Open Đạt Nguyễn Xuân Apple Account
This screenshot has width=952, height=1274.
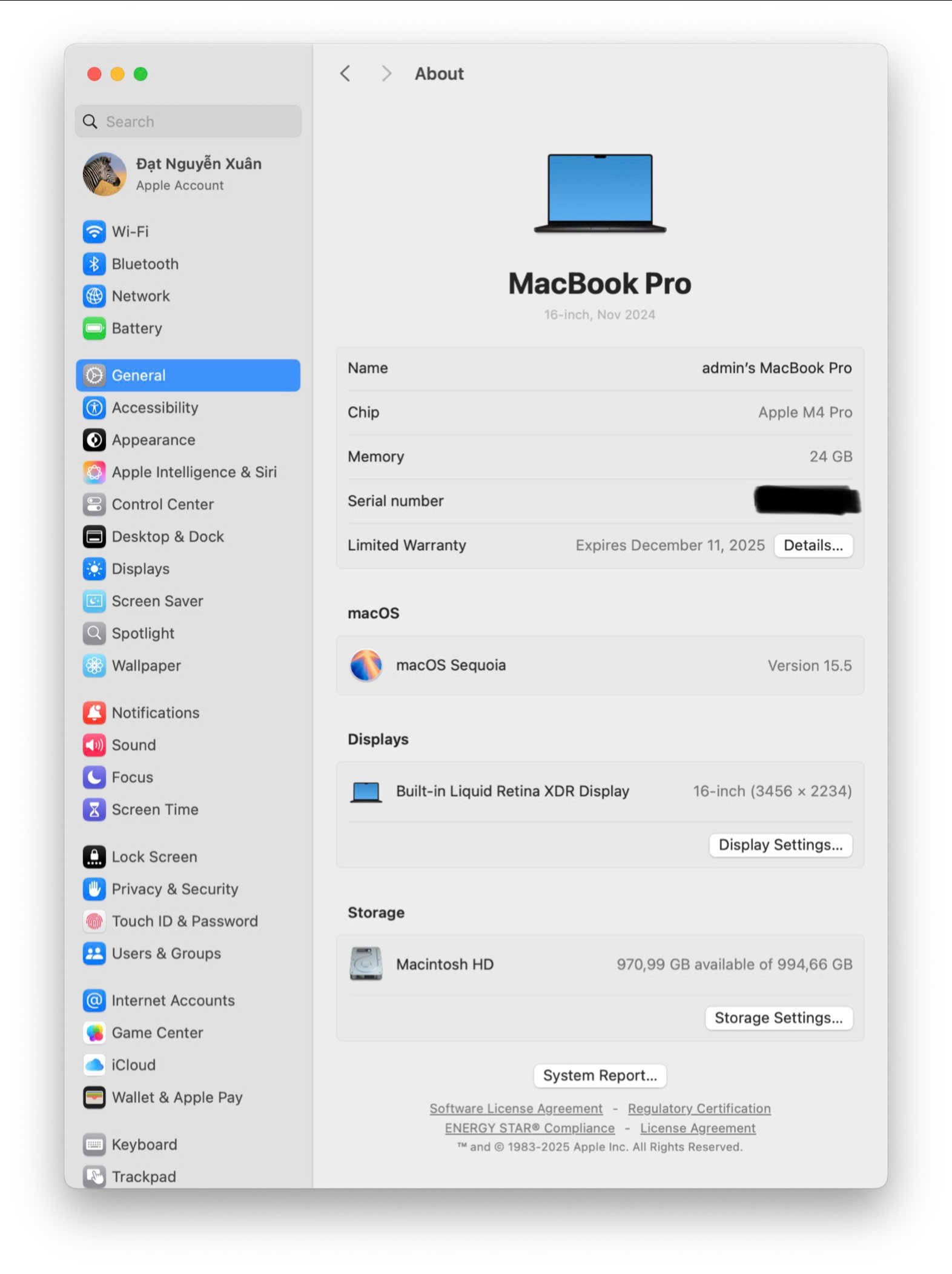[188, 174]
